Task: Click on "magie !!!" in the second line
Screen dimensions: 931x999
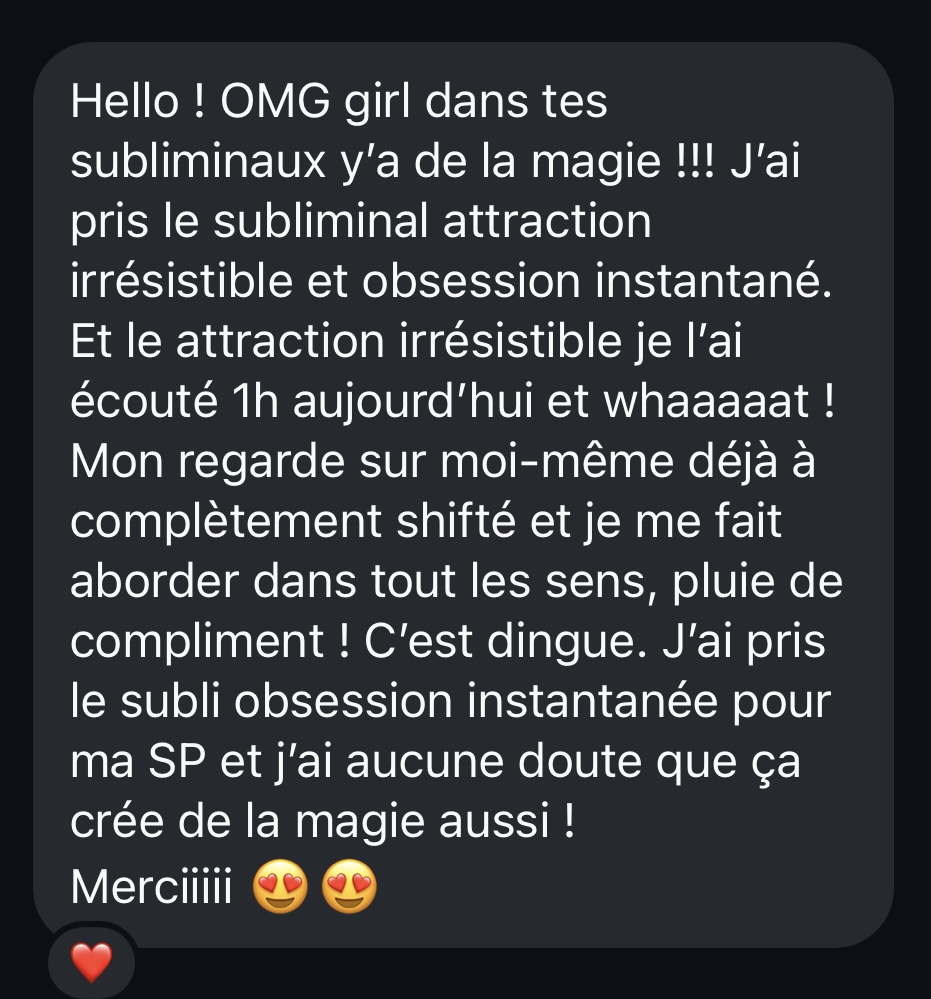Action: tap(586, 163)
